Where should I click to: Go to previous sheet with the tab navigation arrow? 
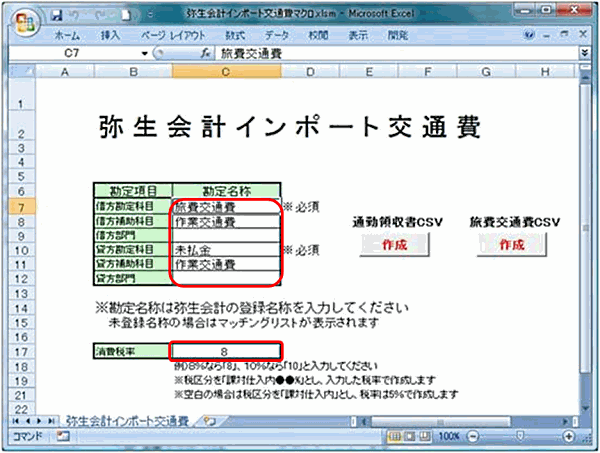click(x=27, y=421)
